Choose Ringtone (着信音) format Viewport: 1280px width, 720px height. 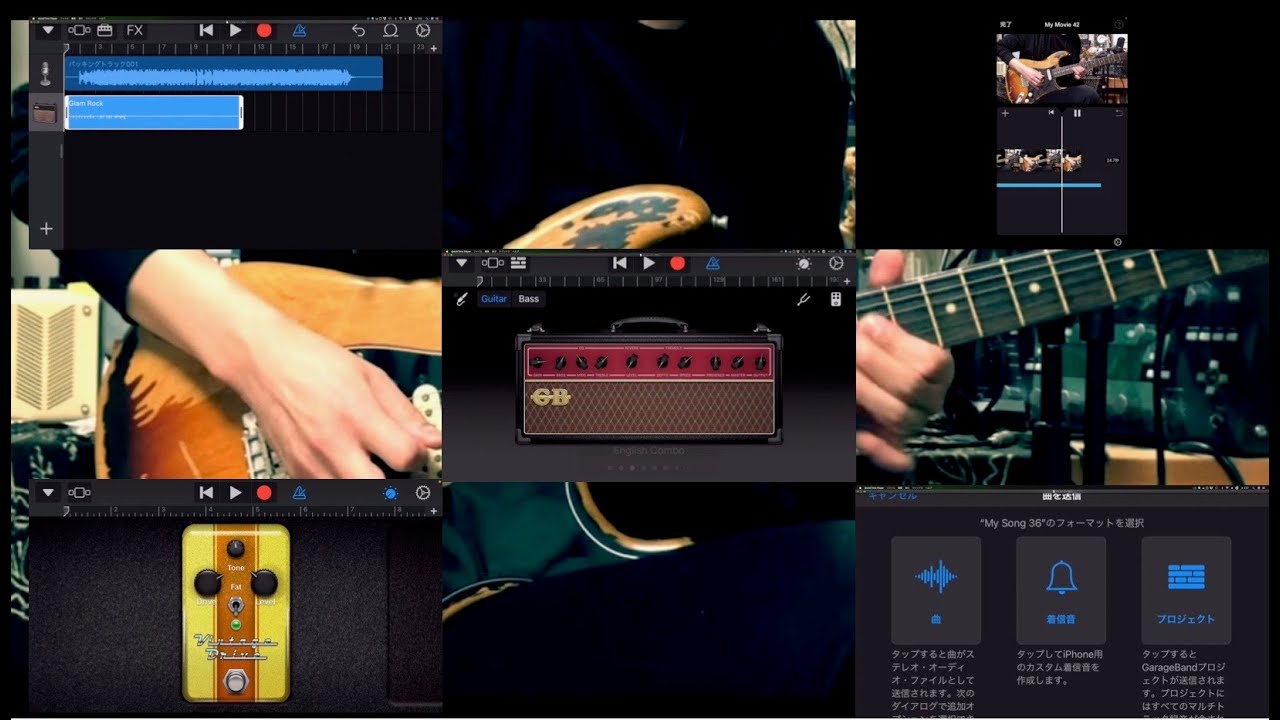1061,590
